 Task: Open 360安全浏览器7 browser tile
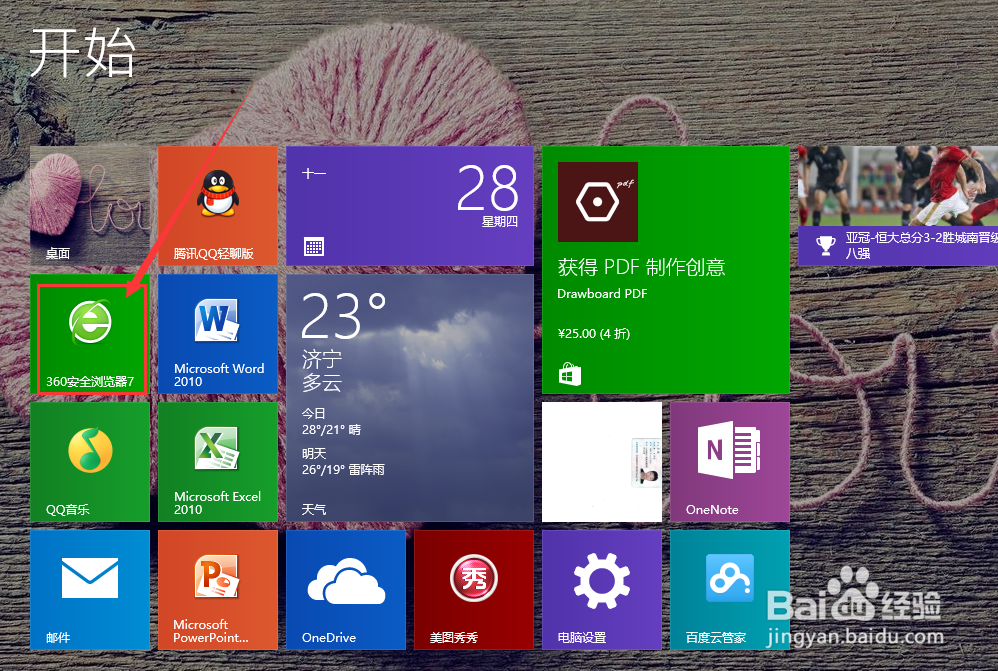90,334
